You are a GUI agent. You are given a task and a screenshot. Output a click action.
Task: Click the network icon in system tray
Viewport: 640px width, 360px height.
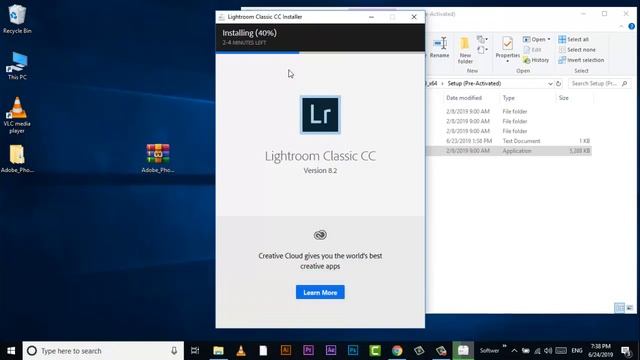(x=537, y=351)
